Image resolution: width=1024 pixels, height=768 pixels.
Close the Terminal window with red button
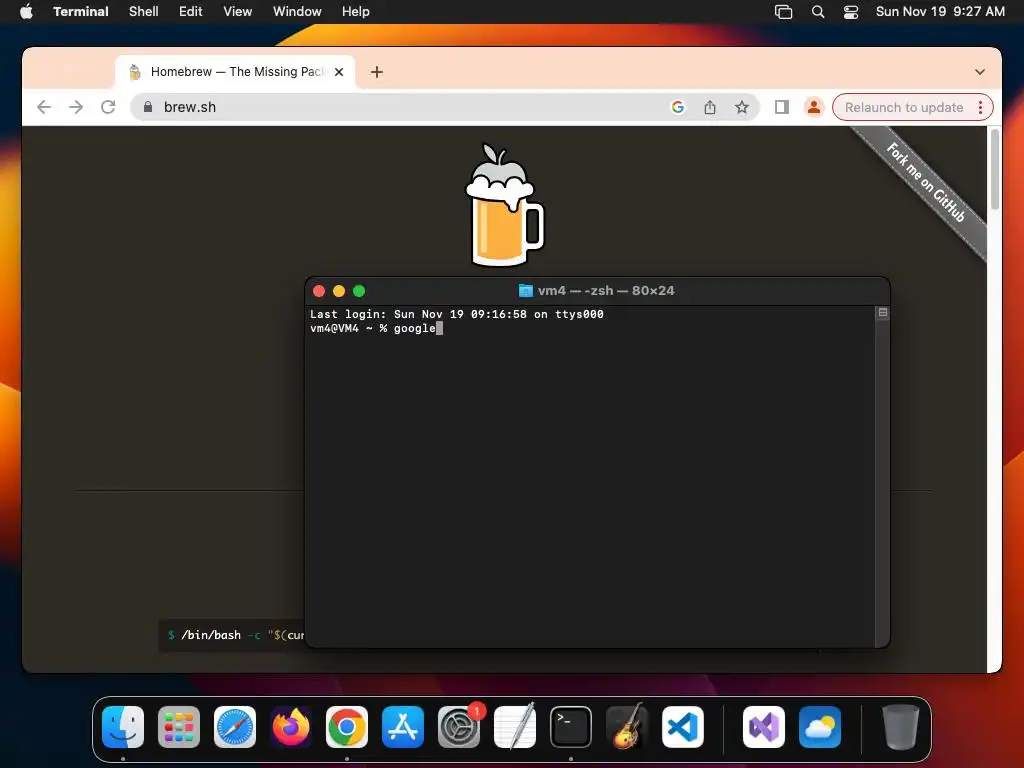point(319,291)
